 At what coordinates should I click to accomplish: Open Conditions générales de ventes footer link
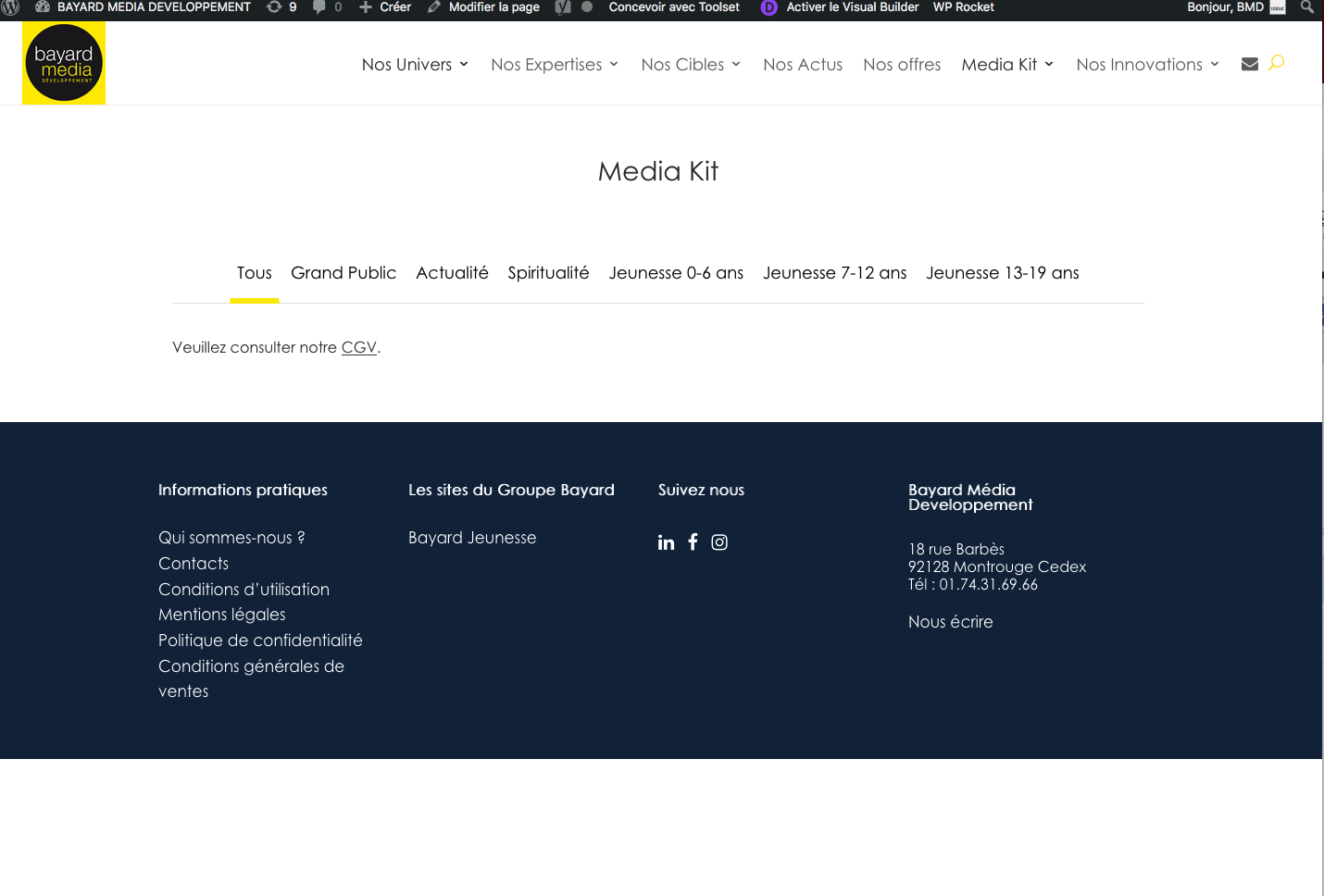[x=251, y=678]
